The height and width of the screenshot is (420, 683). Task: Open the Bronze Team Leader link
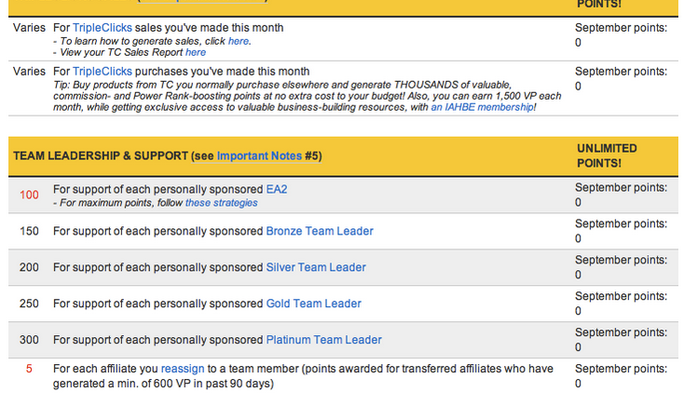[320, 231]
